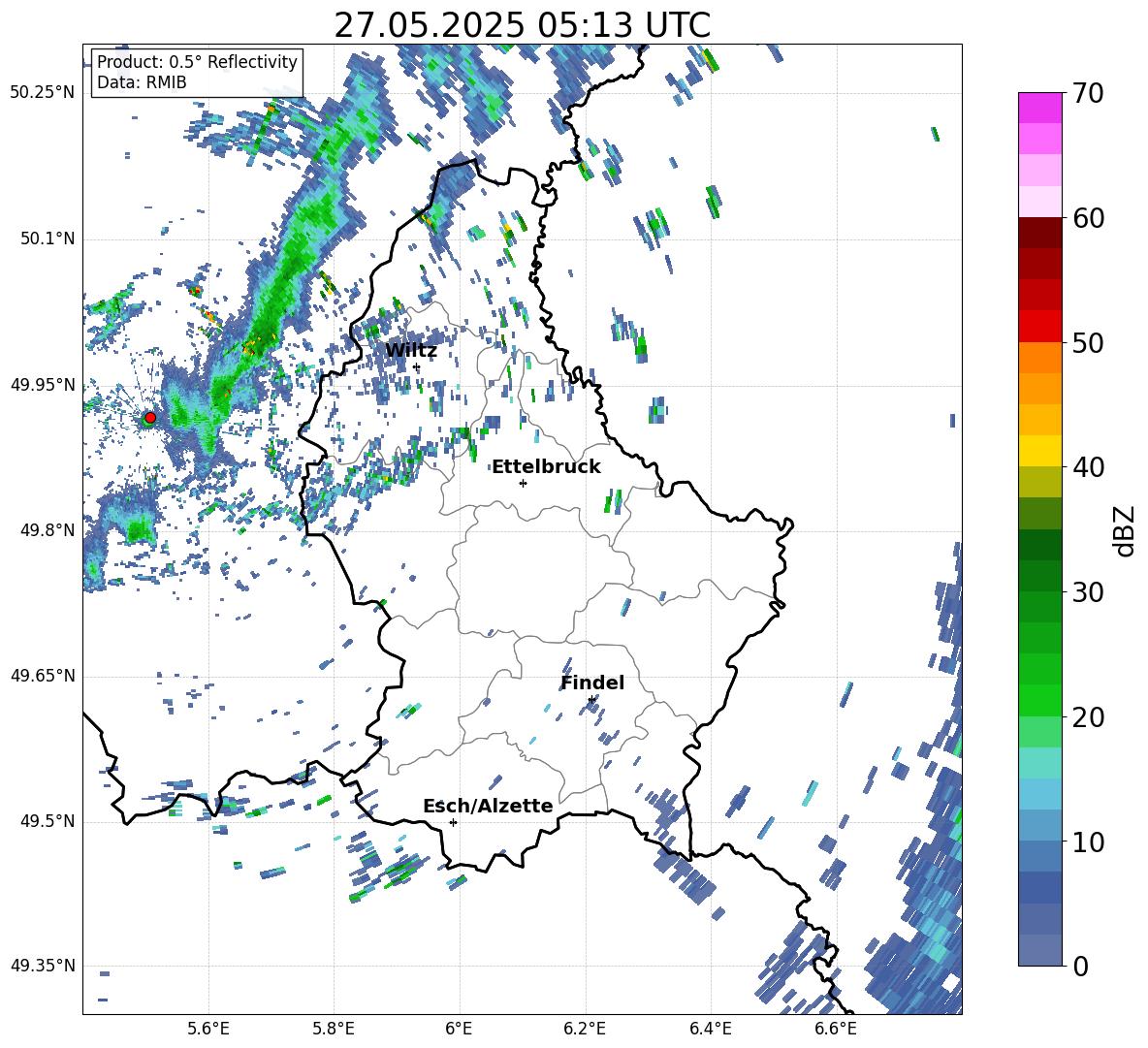The image size is (1148, 1048).
Task: Select the Esch/Alzette city label
Action: (x=488, y=806)
